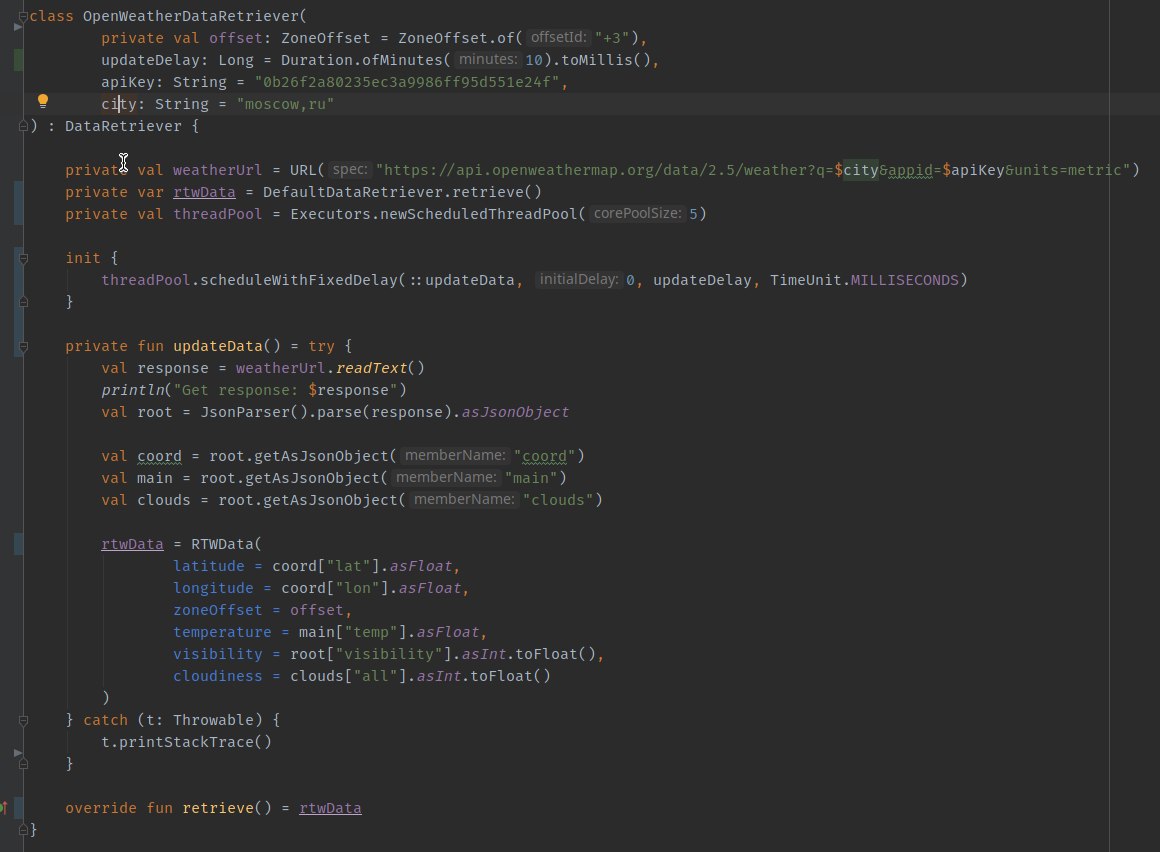Click blue change marker beside 'rtwData = RTWData(' line

click(18, 544)
